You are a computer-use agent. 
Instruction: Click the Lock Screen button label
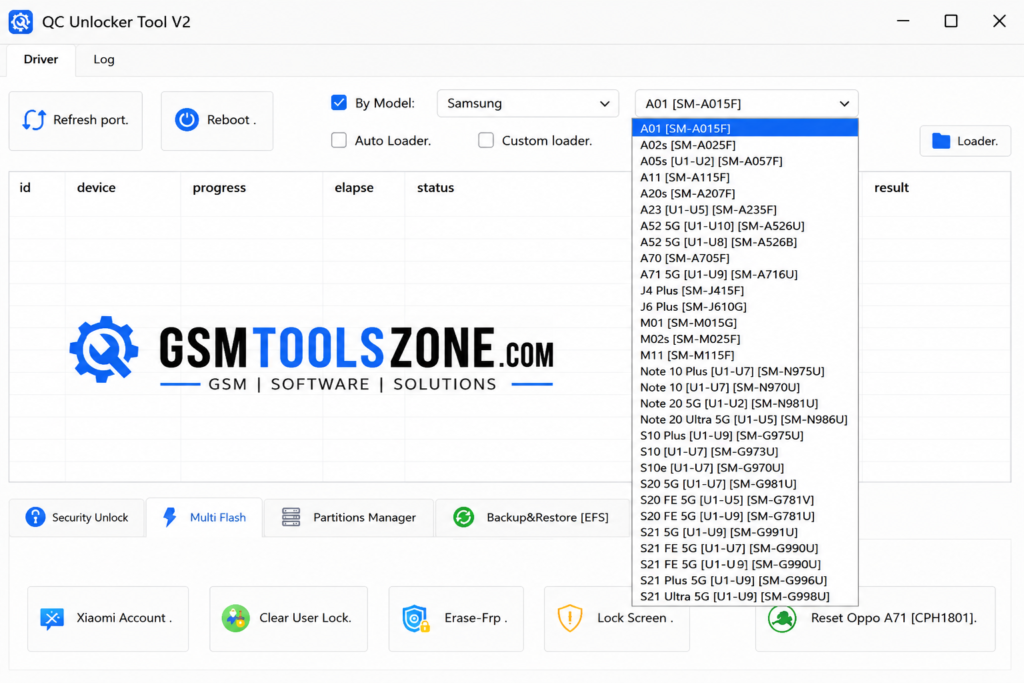click(635, 618)
